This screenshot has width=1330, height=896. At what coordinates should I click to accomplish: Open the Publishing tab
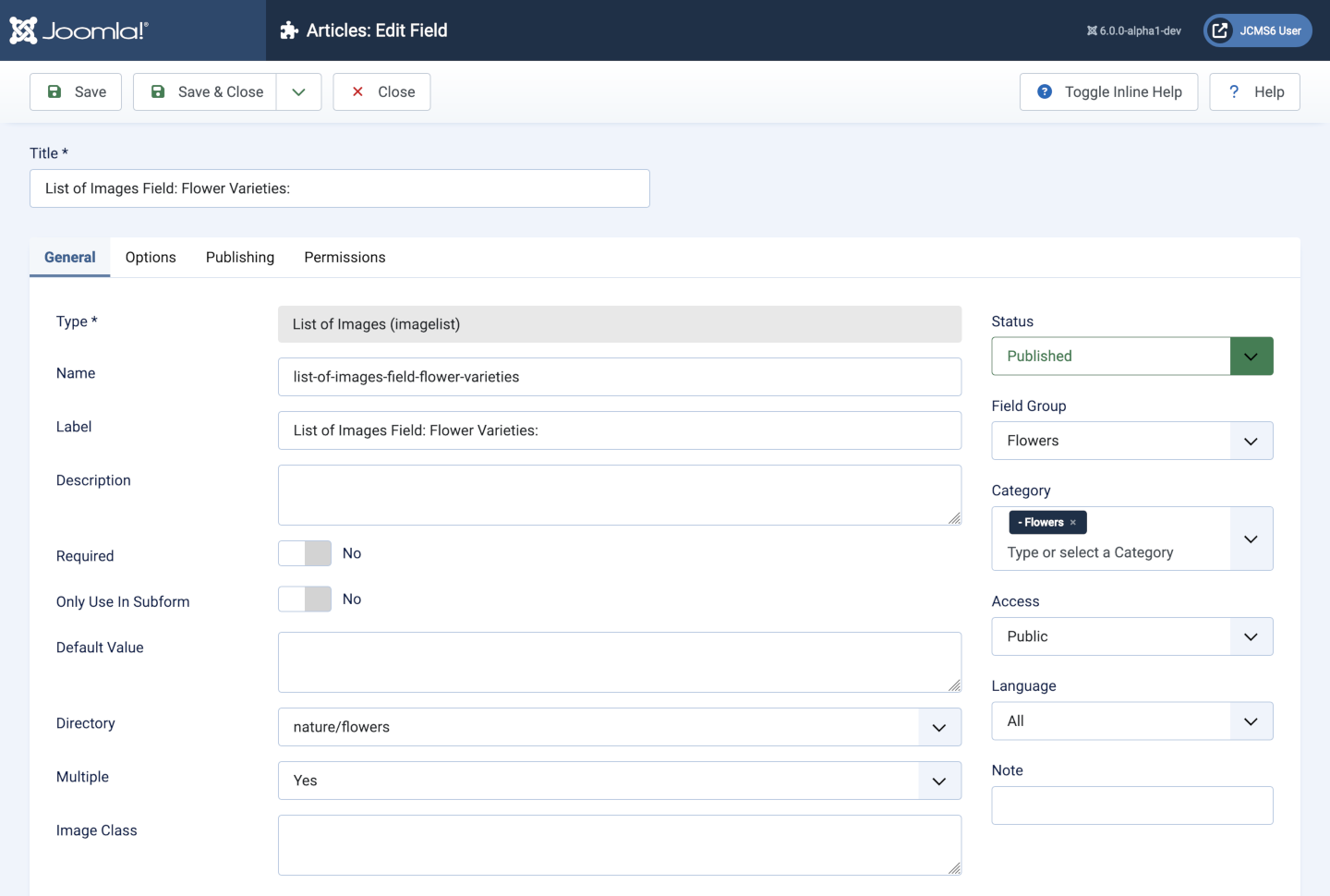[x=240, y=258]
